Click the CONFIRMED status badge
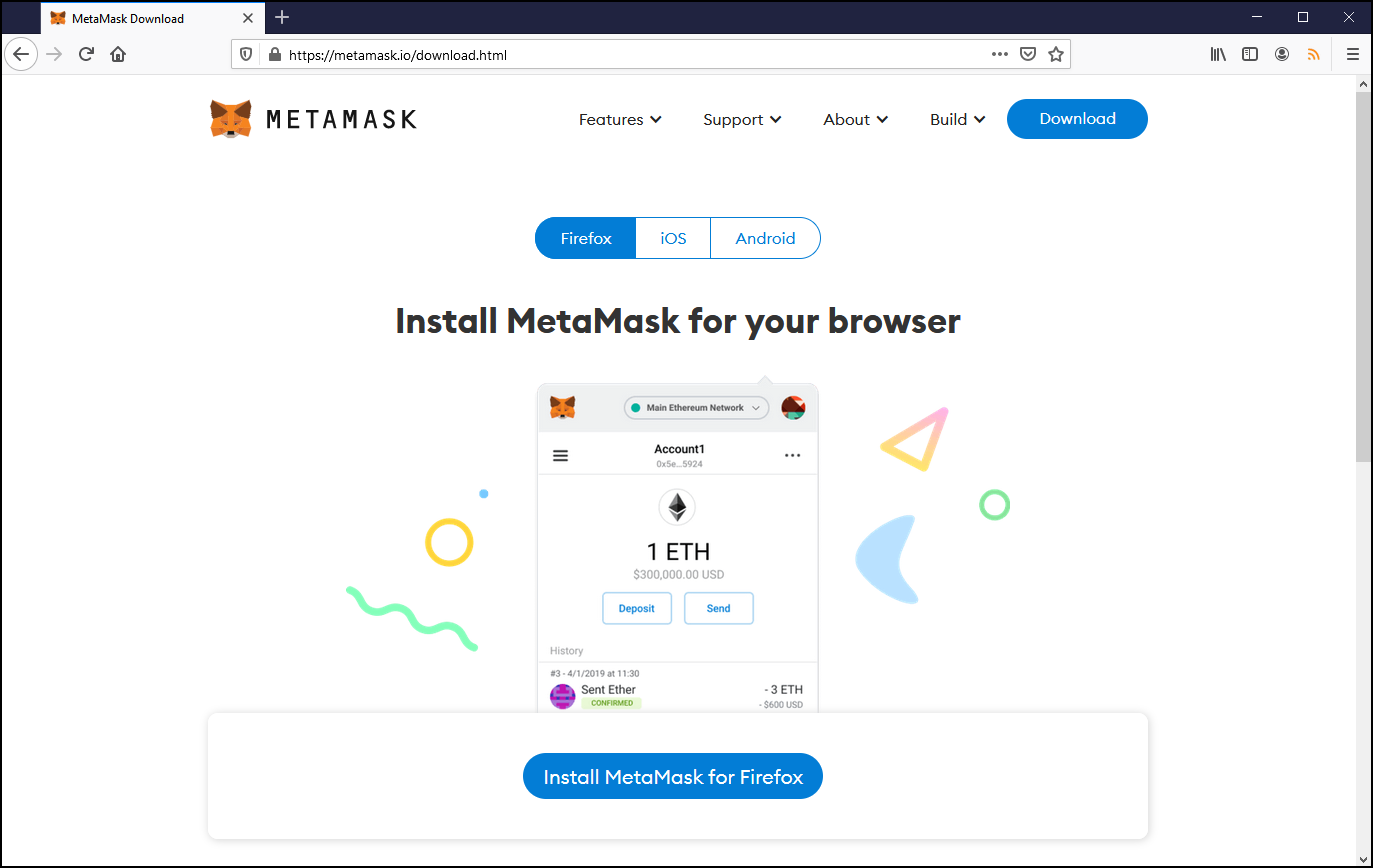Viewport: 1373px width, 868px height. [611, 703]
